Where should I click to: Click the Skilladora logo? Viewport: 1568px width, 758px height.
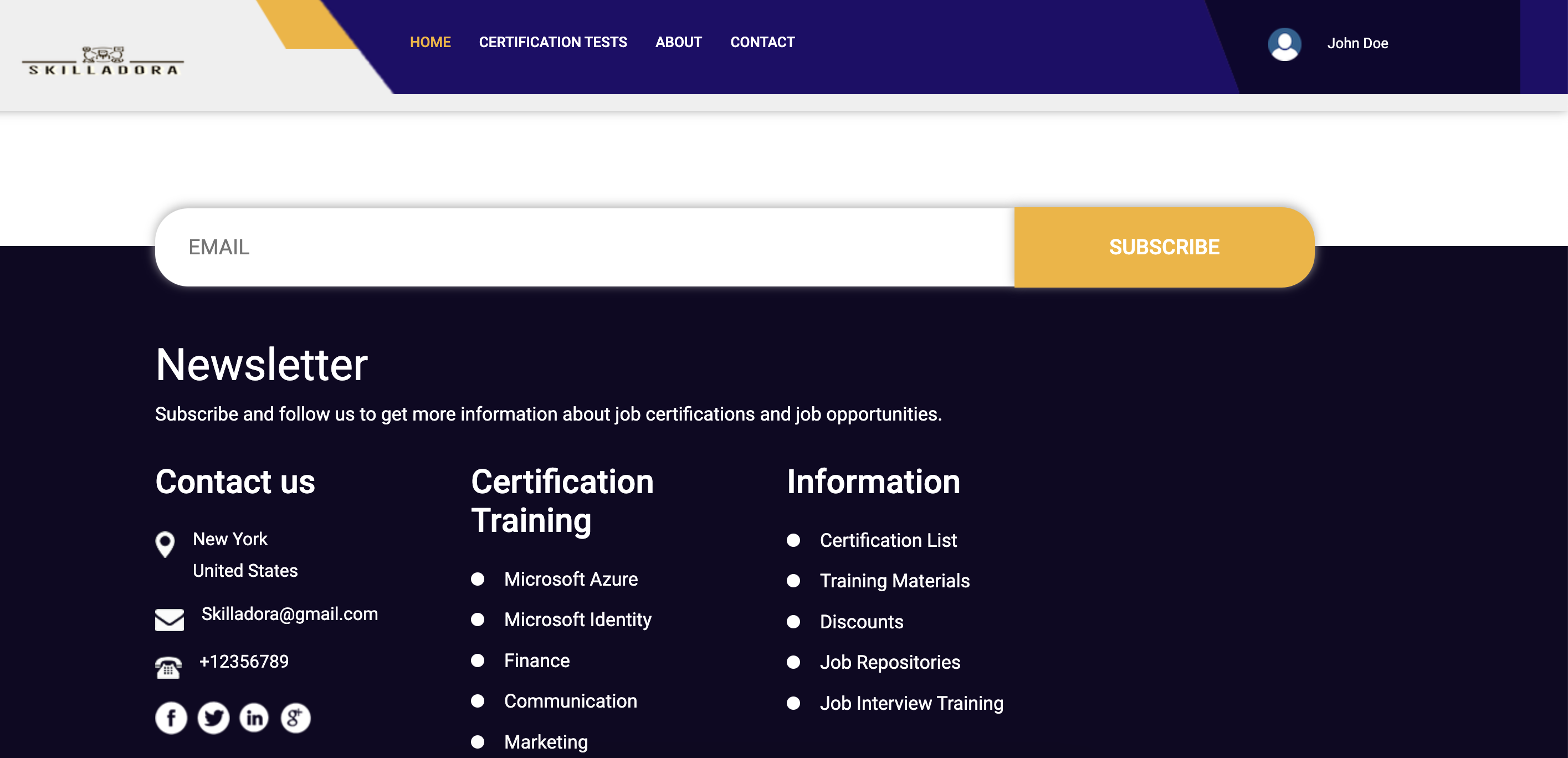(103, 62)
